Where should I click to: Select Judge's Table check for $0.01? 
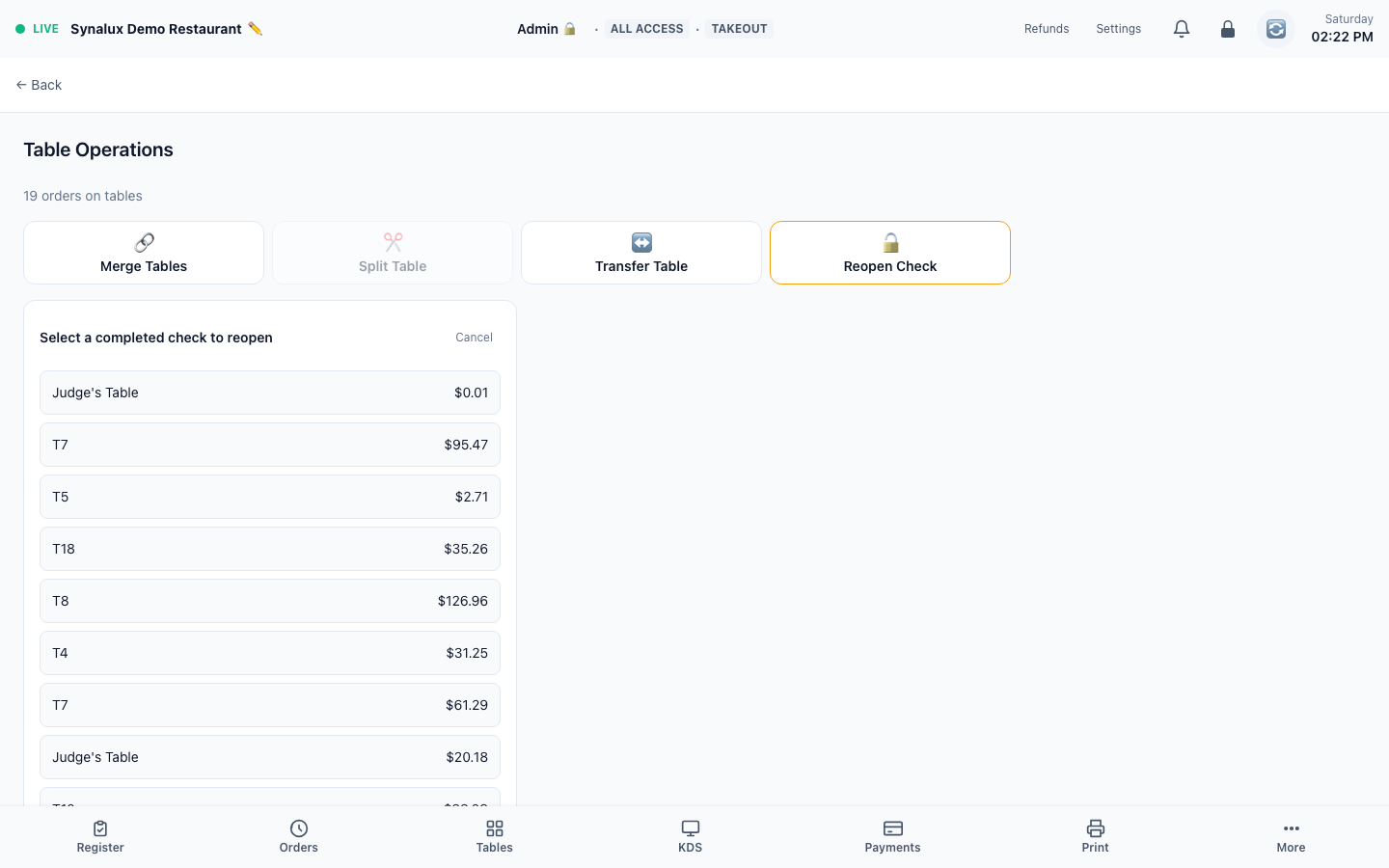[x=270, y=393]
